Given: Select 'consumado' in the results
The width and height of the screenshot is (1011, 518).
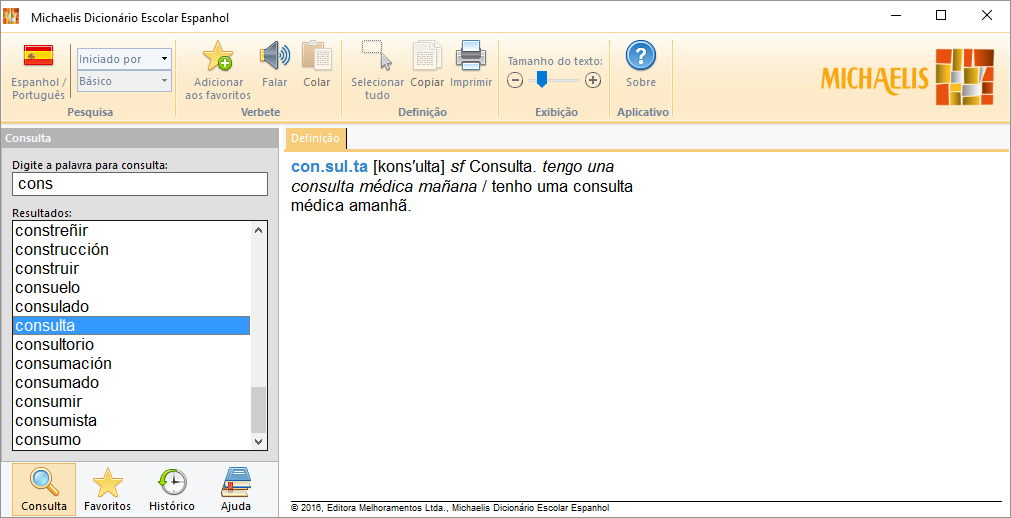Looking at the screenshot, I should (x=132, y=383).
